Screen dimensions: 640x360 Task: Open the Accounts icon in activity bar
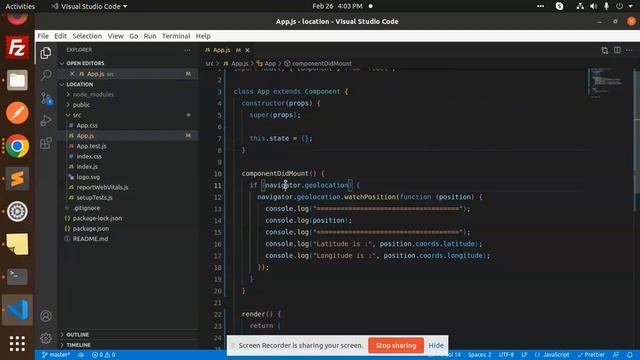[46, 316]
